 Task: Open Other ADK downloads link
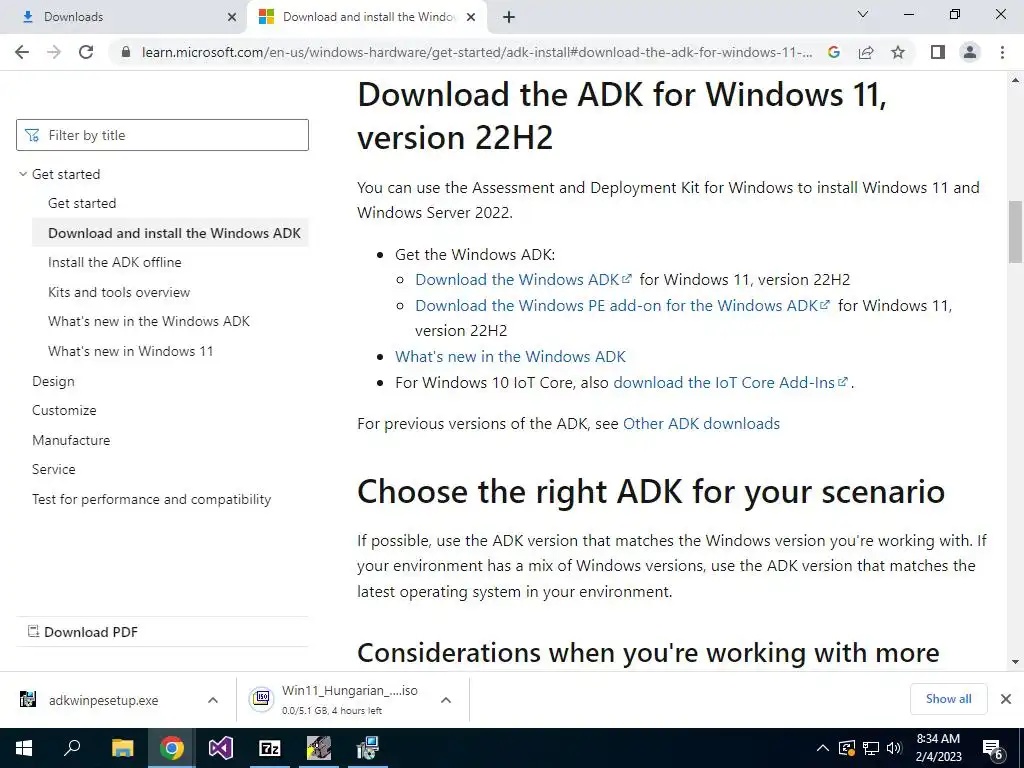pyautogui.click(x=701, y=424)
